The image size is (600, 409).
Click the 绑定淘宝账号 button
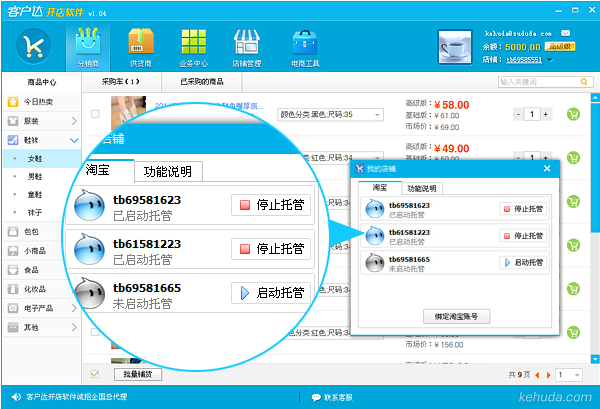point(457,316)
